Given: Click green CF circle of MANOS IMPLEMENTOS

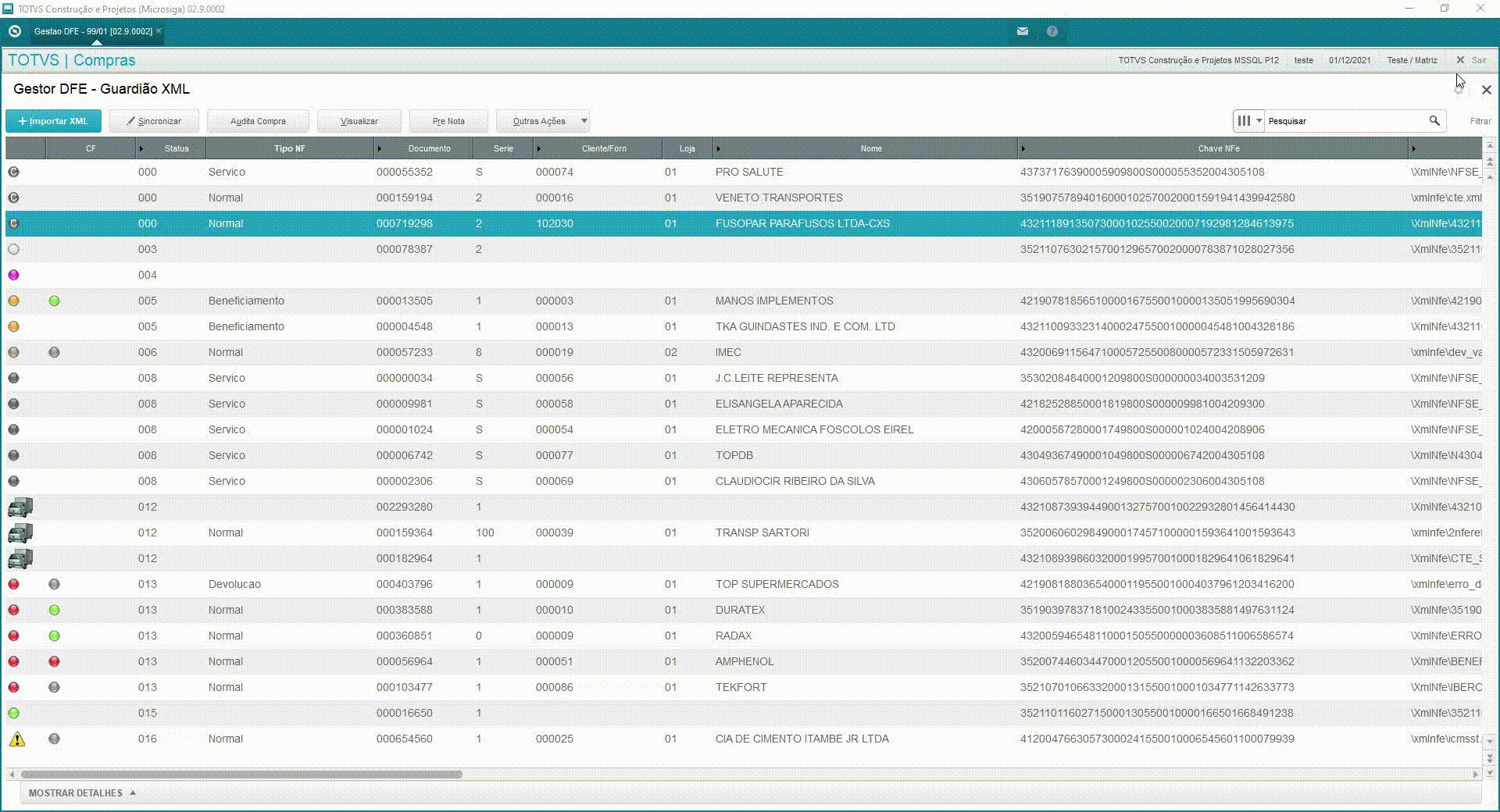Looking at the screenshot, I should pyautogui.click(x=54, y=301).
